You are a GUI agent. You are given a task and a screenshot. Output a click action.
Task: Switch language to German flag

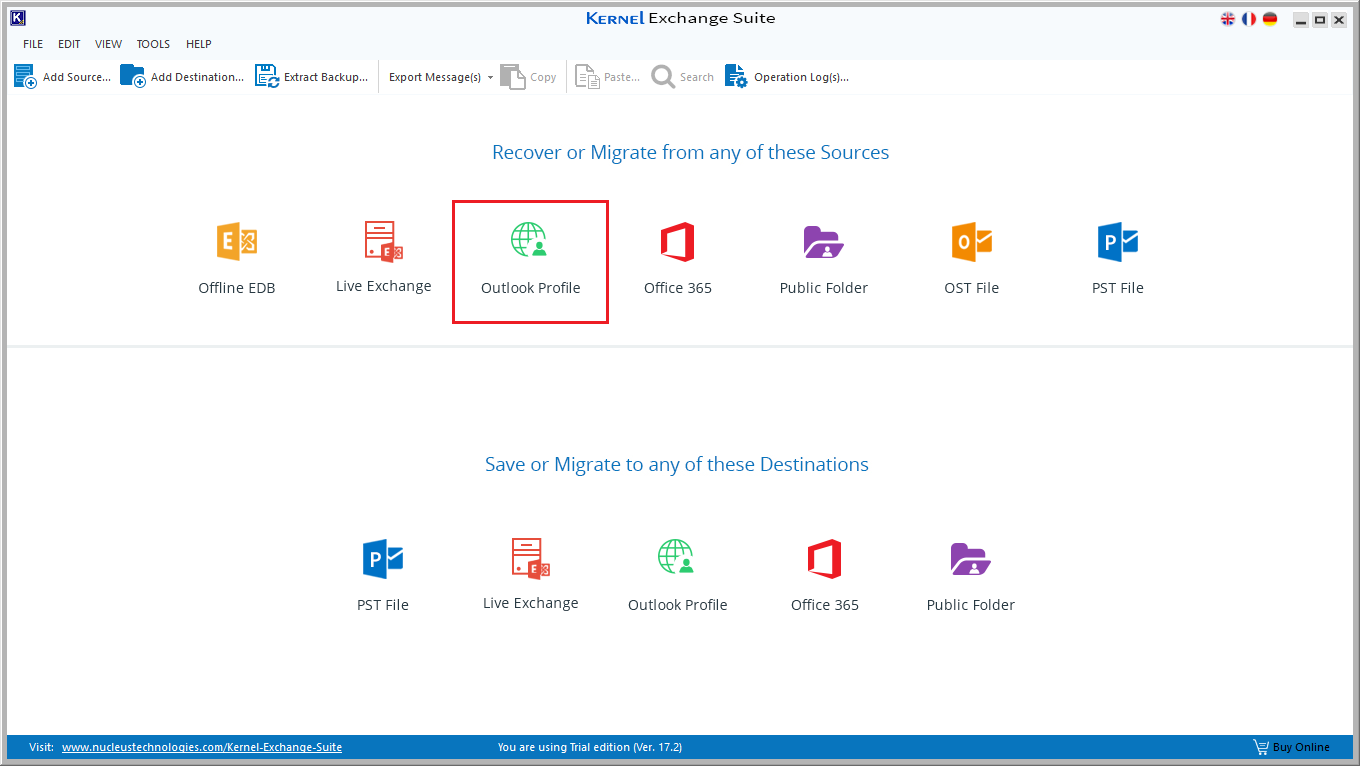pyautogui.click(x=1270, y=19)
